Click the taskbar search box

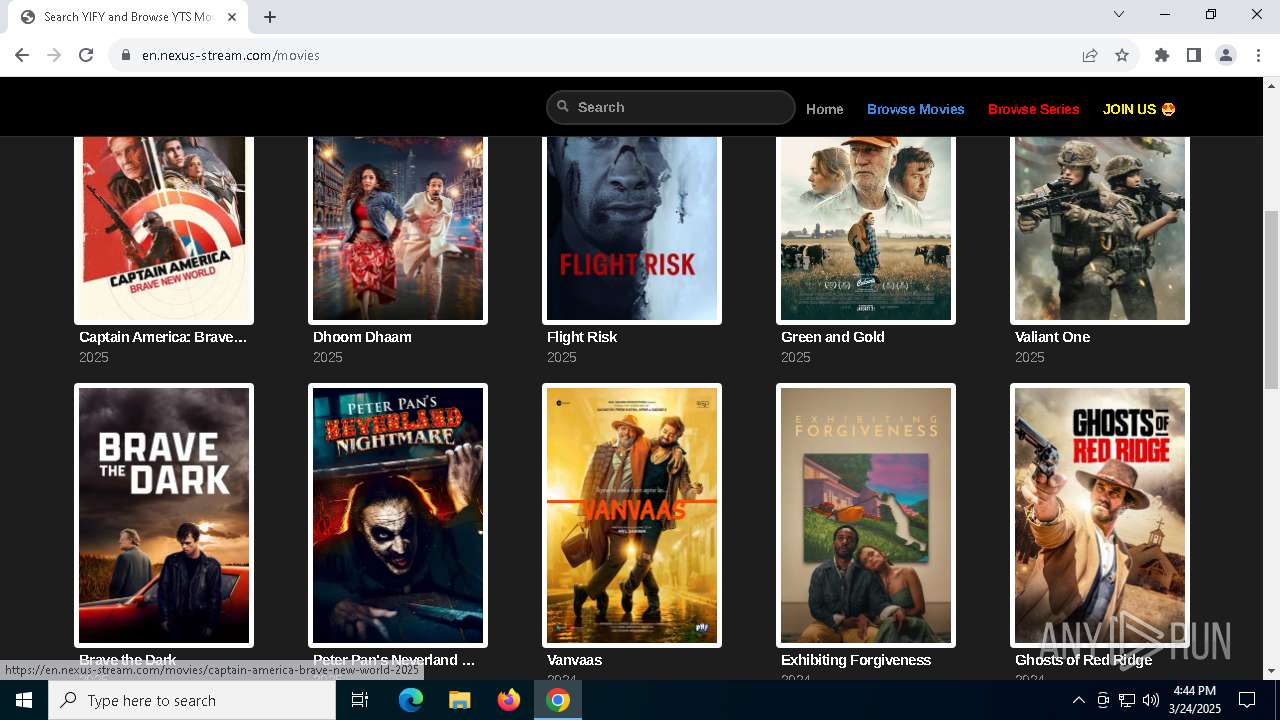192,700
